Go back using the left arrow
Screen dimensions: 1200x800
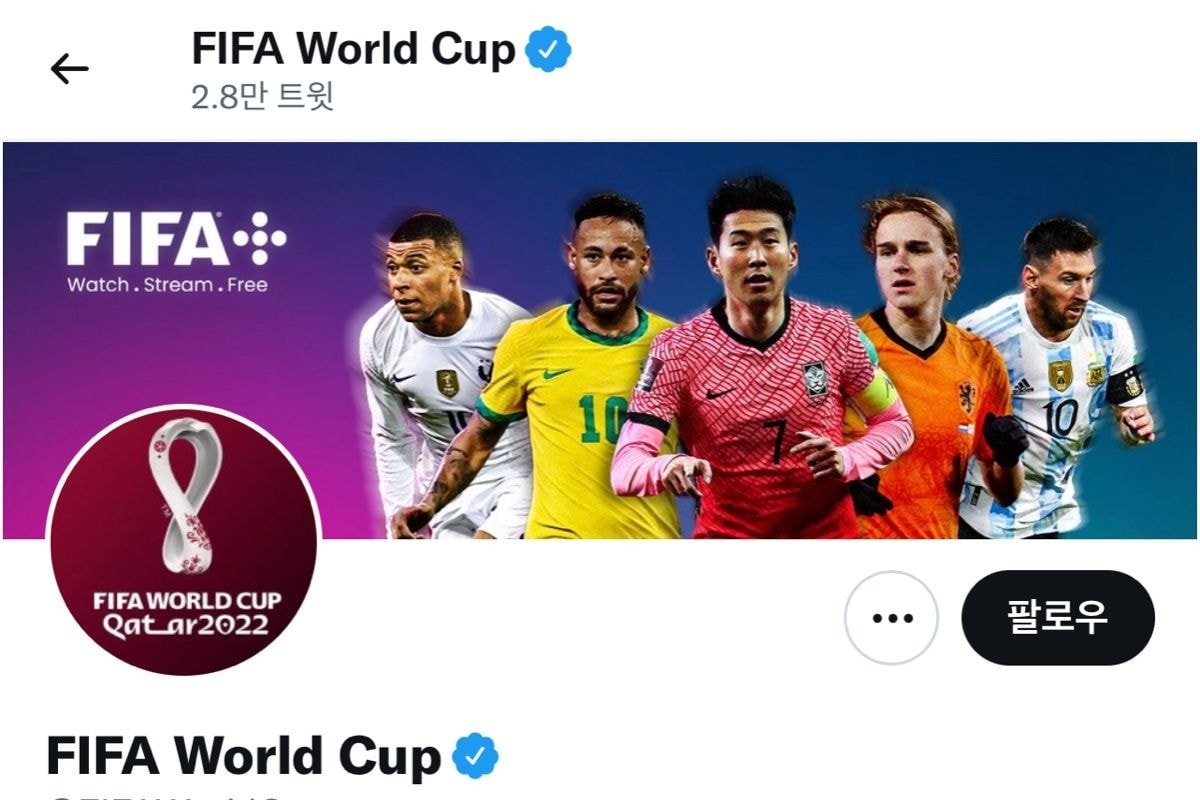click(x=69, y=68)
